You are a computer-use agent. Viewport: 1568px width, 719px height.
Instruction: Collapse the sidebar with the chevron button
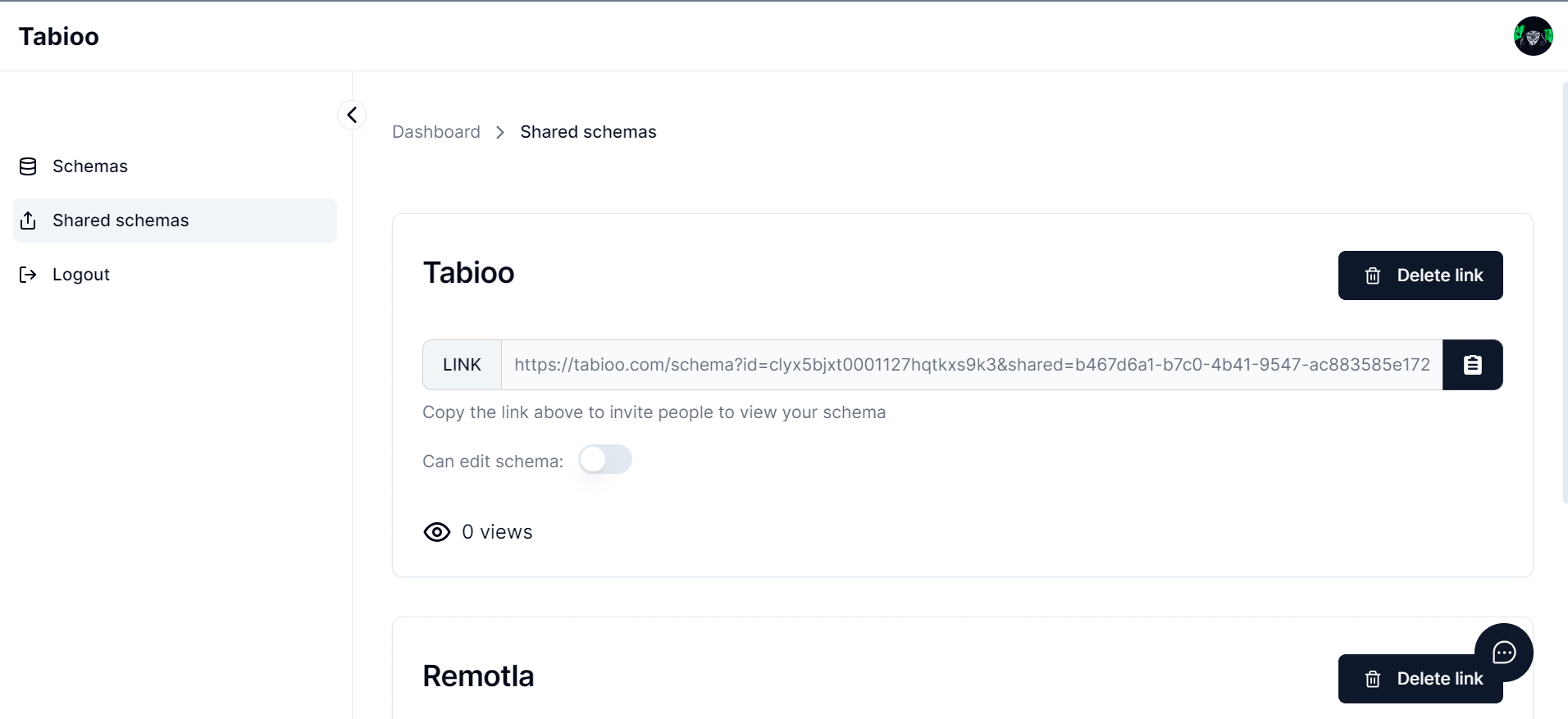point(352,115)
